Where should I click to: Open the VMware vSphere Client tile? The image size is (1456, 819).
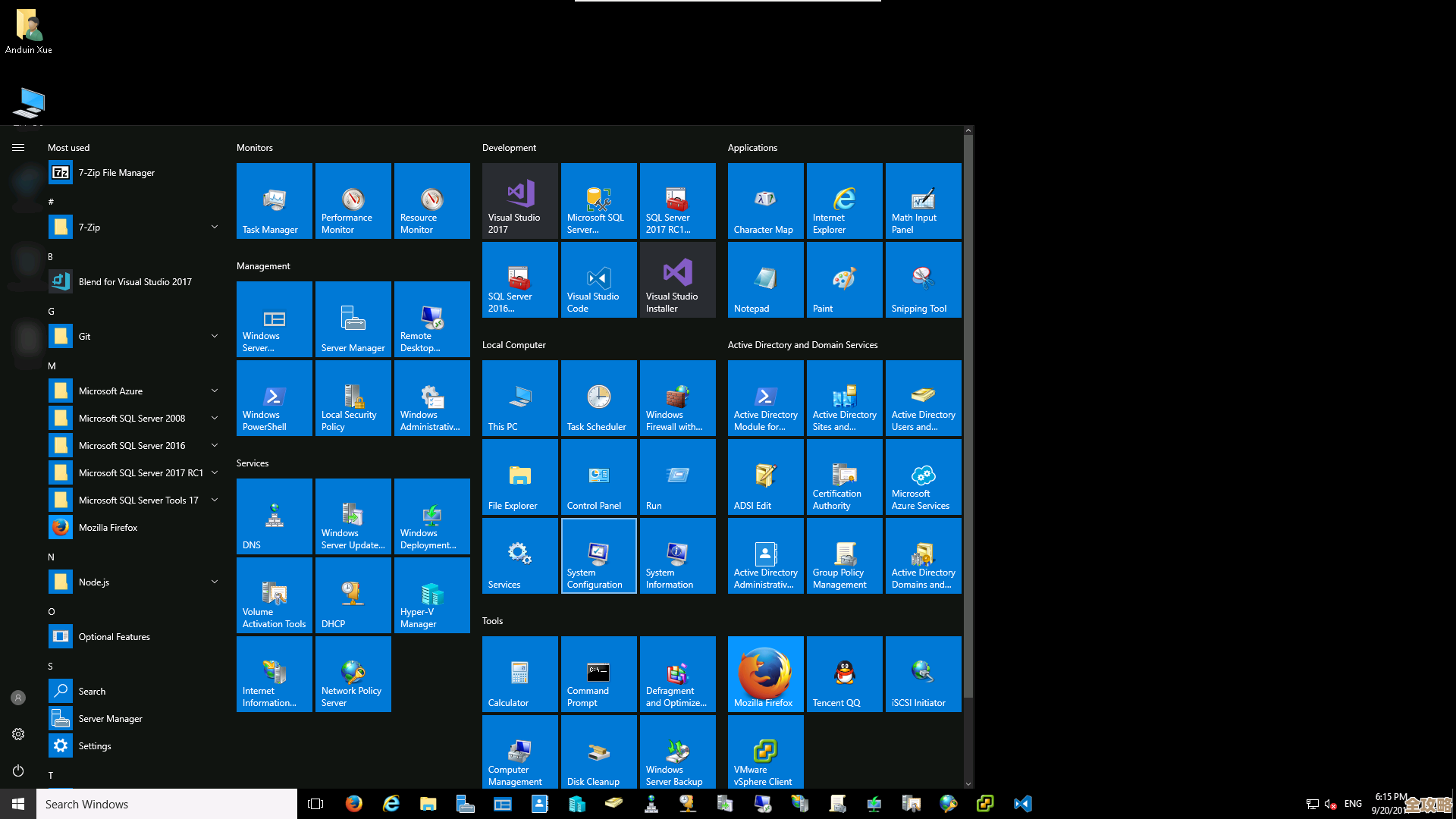click(x=765, y=753)
